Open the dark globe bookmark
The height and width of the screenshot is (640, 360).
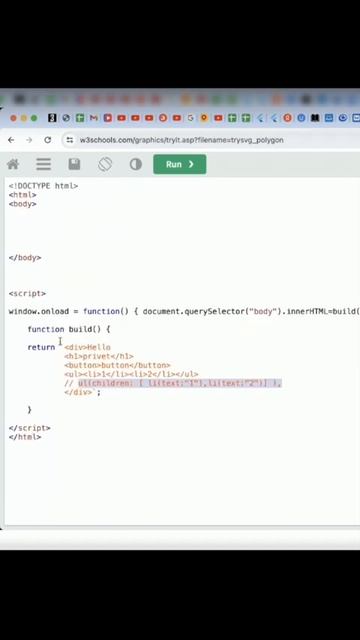point(66,118)
